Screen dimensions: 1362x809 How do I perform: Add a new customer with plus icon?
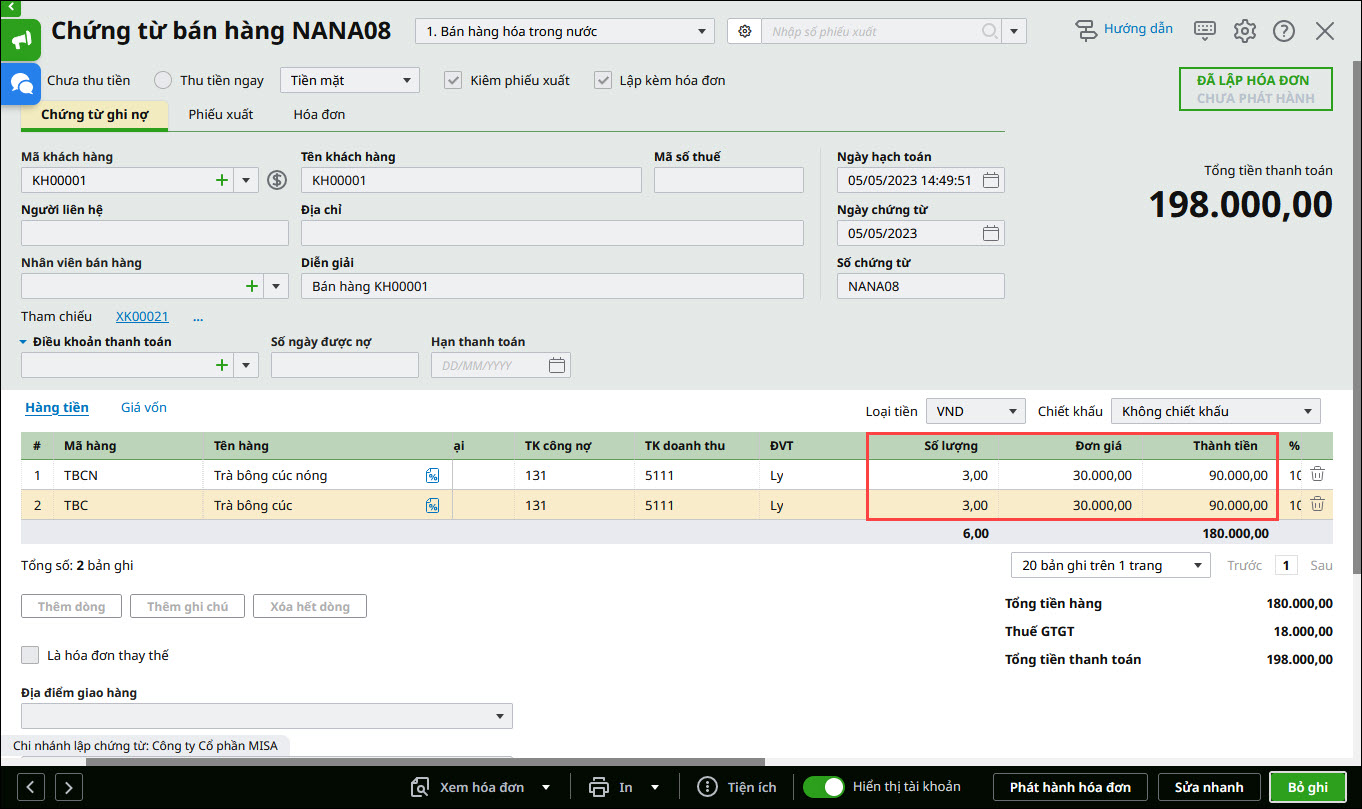click(x=222, y=180)
